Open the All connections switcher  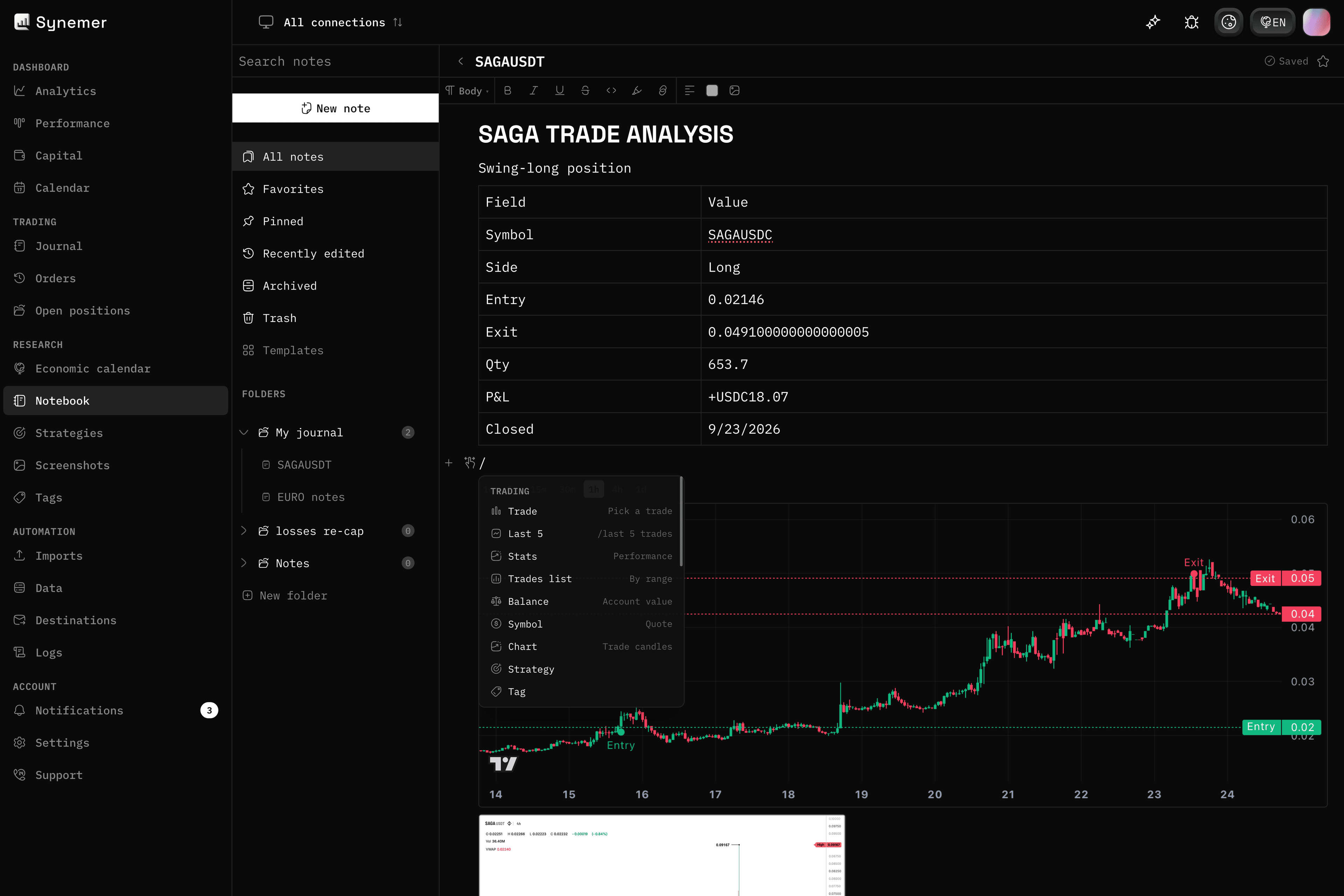(x=330, y=22)
